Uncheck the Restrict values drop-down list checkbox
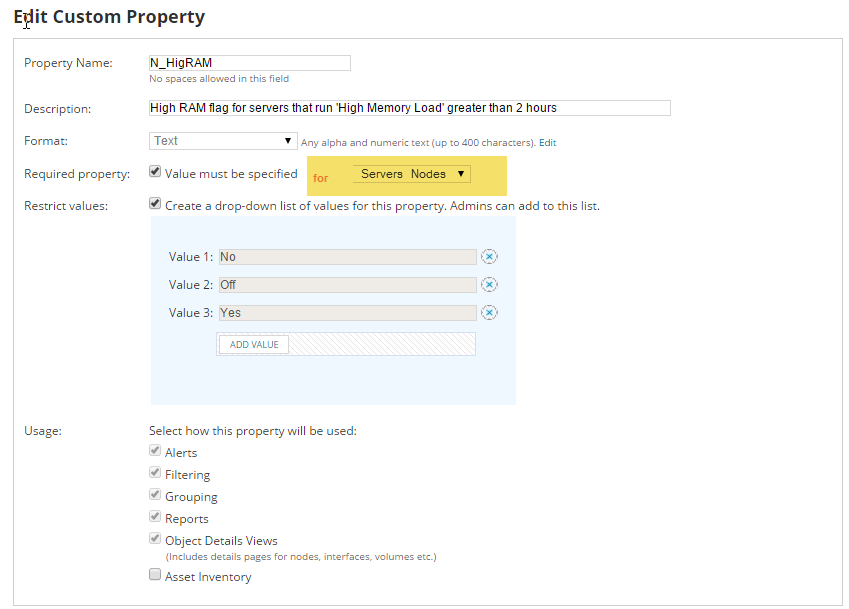The image size is (849, 609). [x=155, y=204]
